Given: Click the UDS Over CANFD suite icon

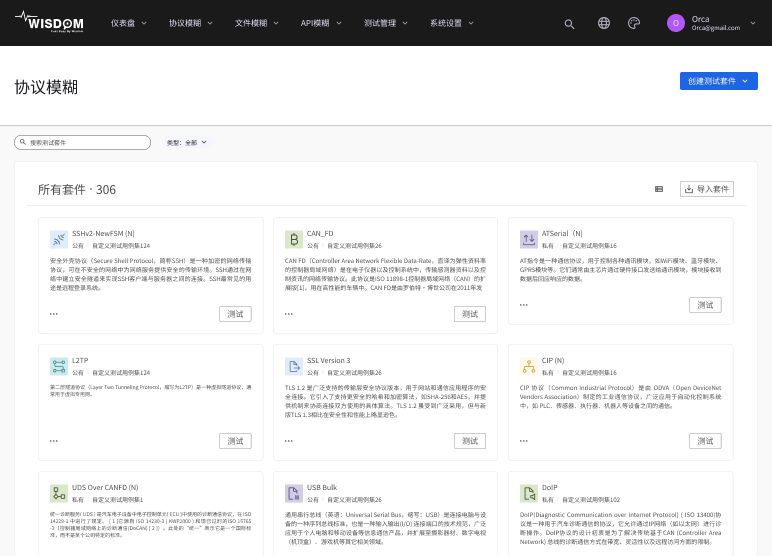Looking at the screenshot, I should point(59,493).
